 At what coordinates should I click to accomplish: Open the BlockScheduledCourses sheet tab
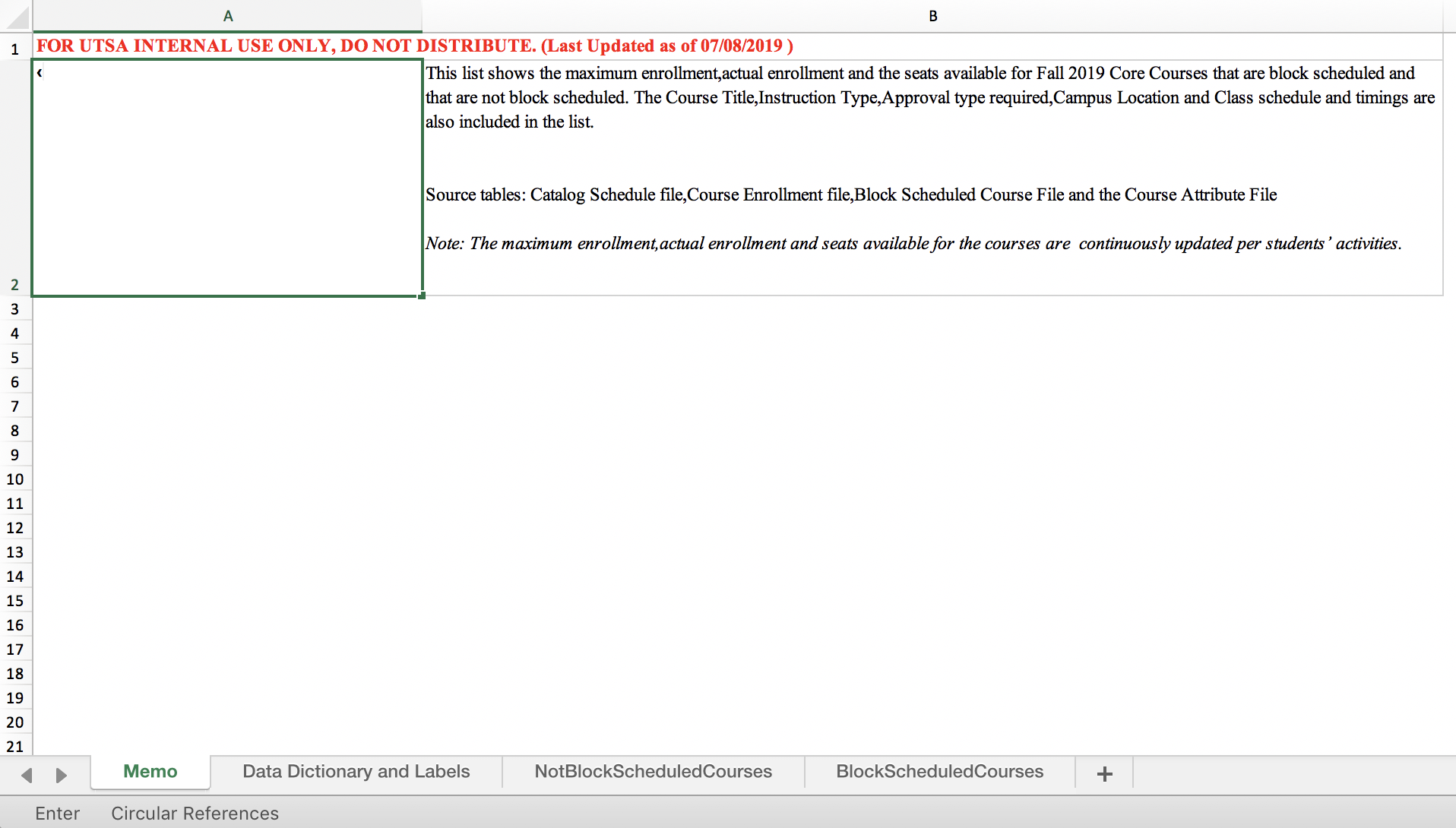[x=939, y=772]
